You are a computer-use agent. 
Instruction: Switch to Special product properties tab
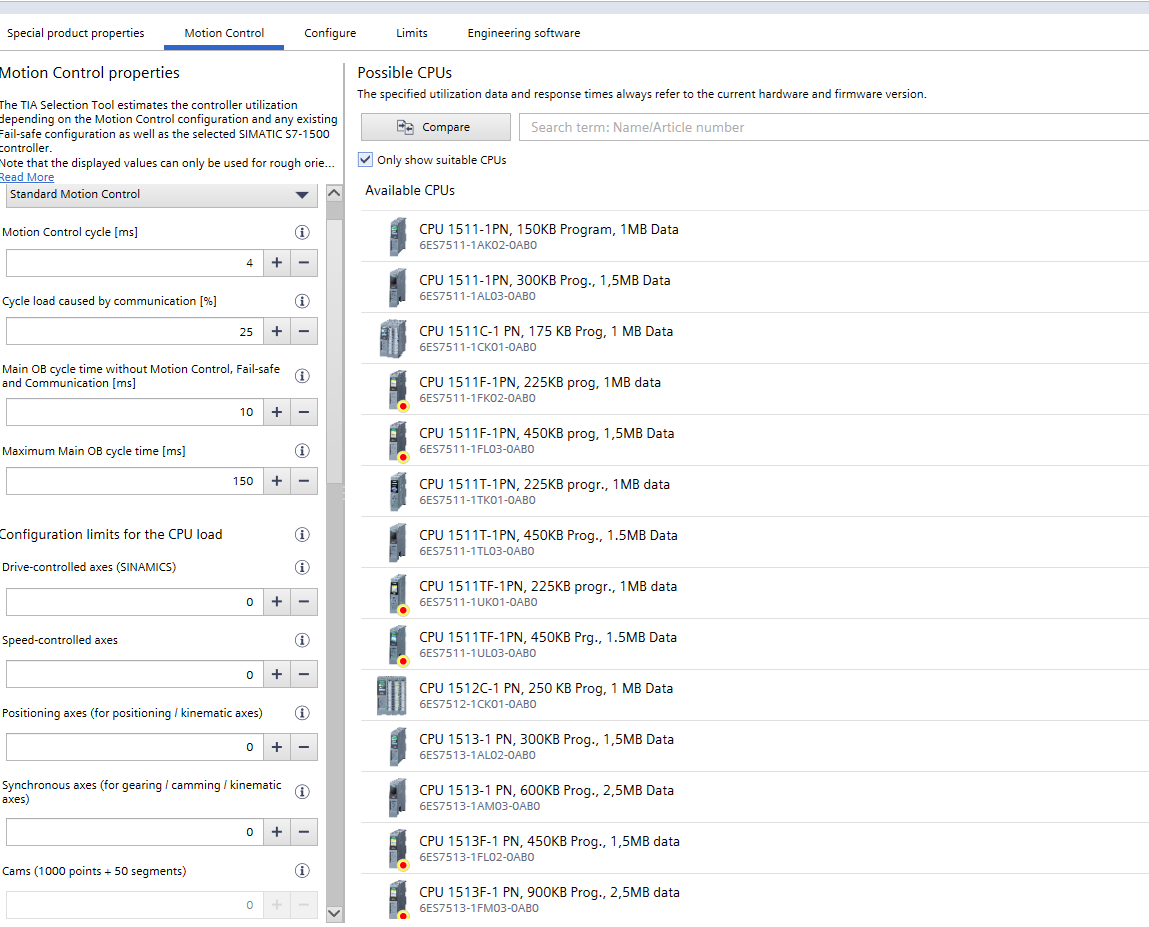pyautogui.click(x=75, y=33)
